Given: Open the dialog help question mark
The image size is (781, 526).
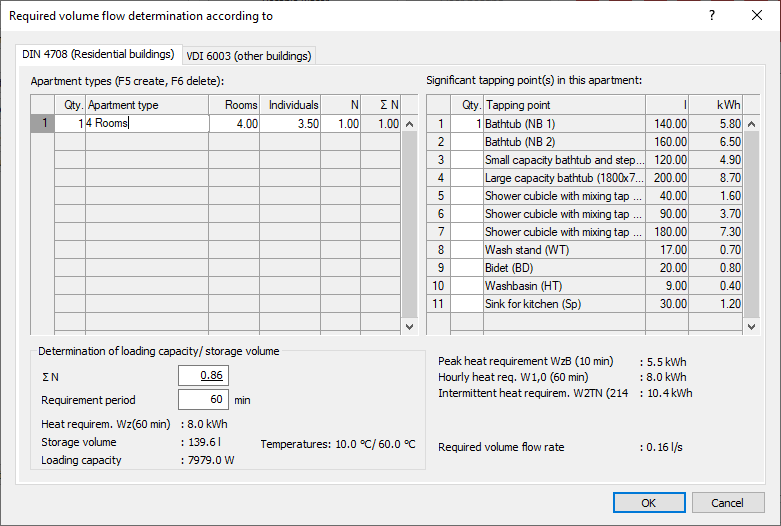Looking at the screenshot, I should [x=712, y=15].
